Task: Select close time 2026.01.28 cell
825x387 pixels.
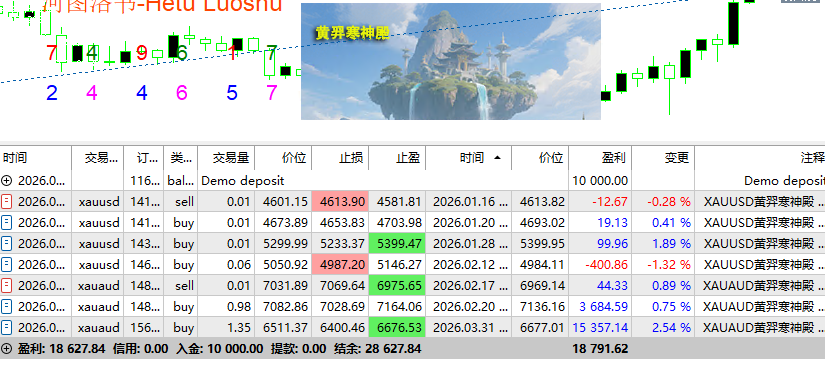Action: click(469, 243)
